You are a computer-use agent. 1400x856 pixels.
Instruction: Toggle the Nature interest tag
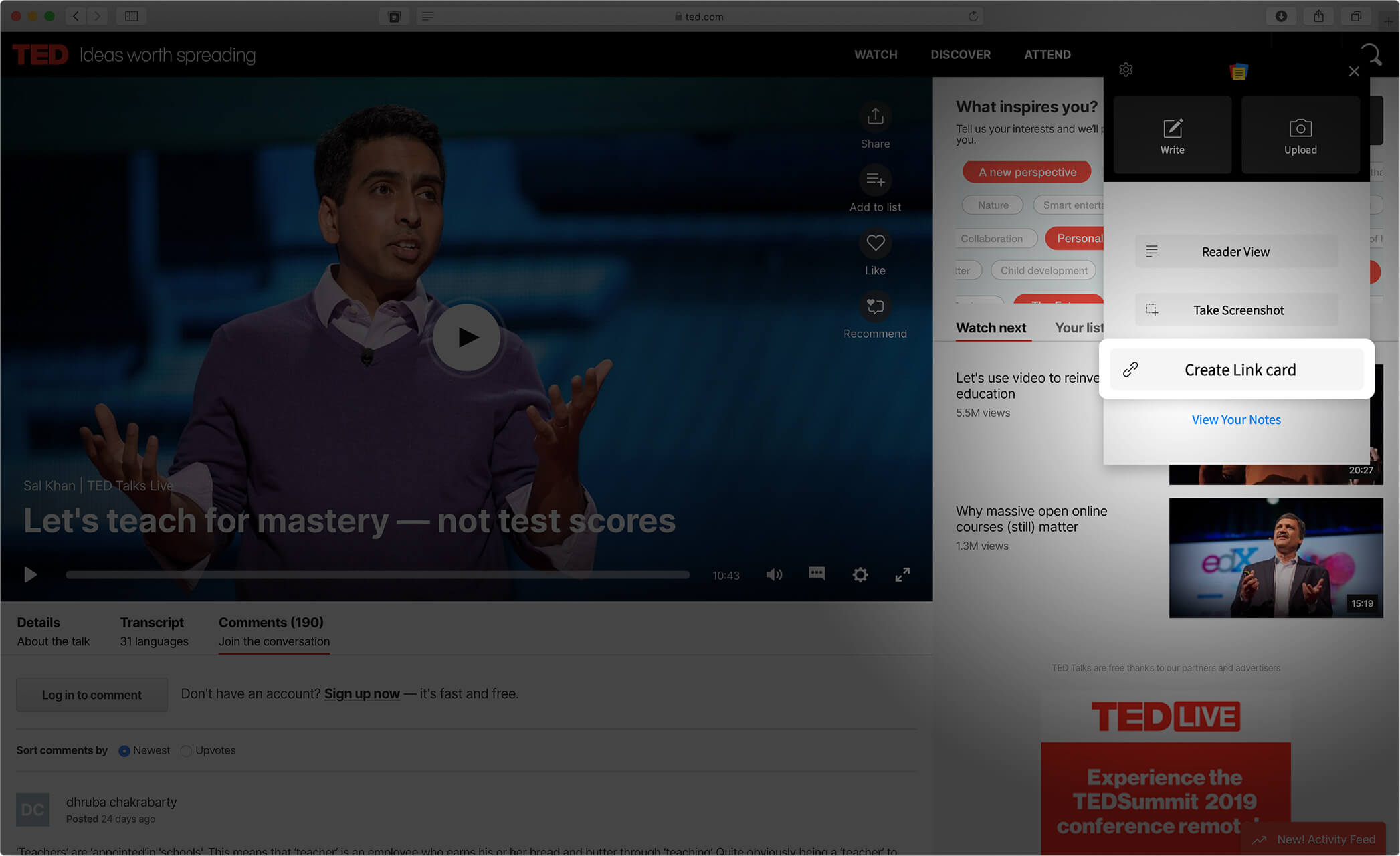(x=993, y=205)
